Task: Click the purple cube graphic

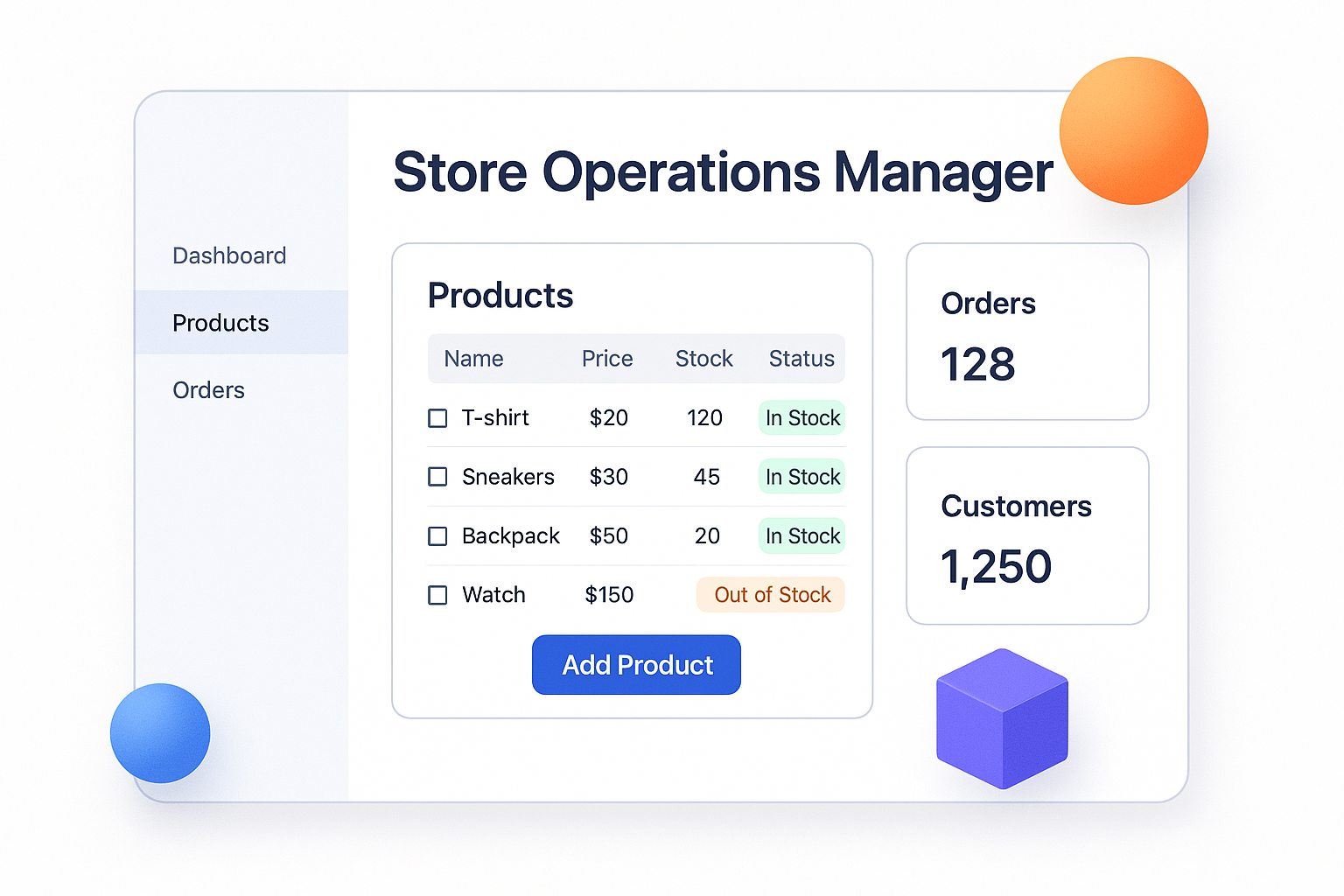Action: click(1002, 717)
